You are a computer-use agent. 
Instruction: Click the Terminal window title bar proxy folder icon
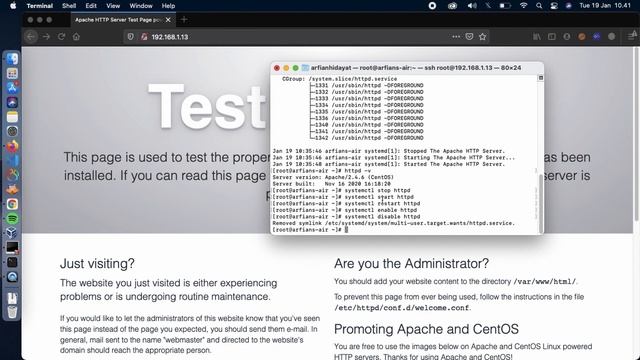305,68
